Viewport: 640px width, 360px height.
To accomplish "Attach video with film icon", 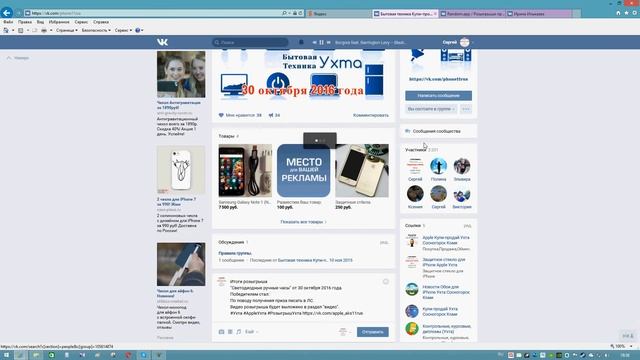I will click(230, 332).
